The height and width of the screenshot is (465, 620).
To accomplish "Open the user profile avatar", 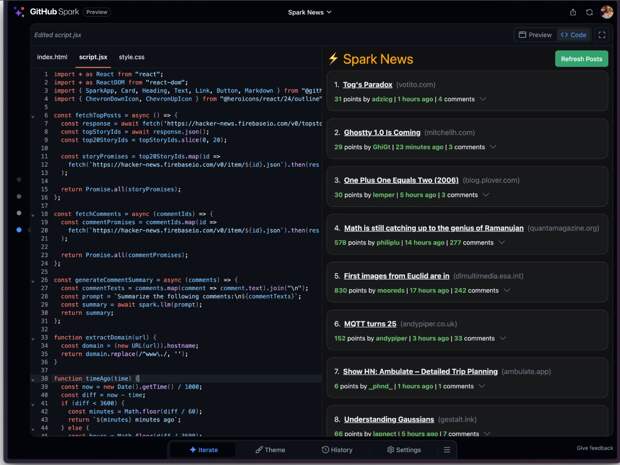I will 607,12.
